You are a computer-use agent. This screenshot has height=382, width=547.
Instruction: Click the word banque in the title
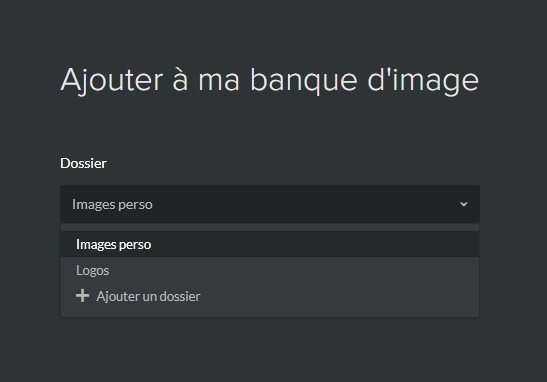point(304,81)
